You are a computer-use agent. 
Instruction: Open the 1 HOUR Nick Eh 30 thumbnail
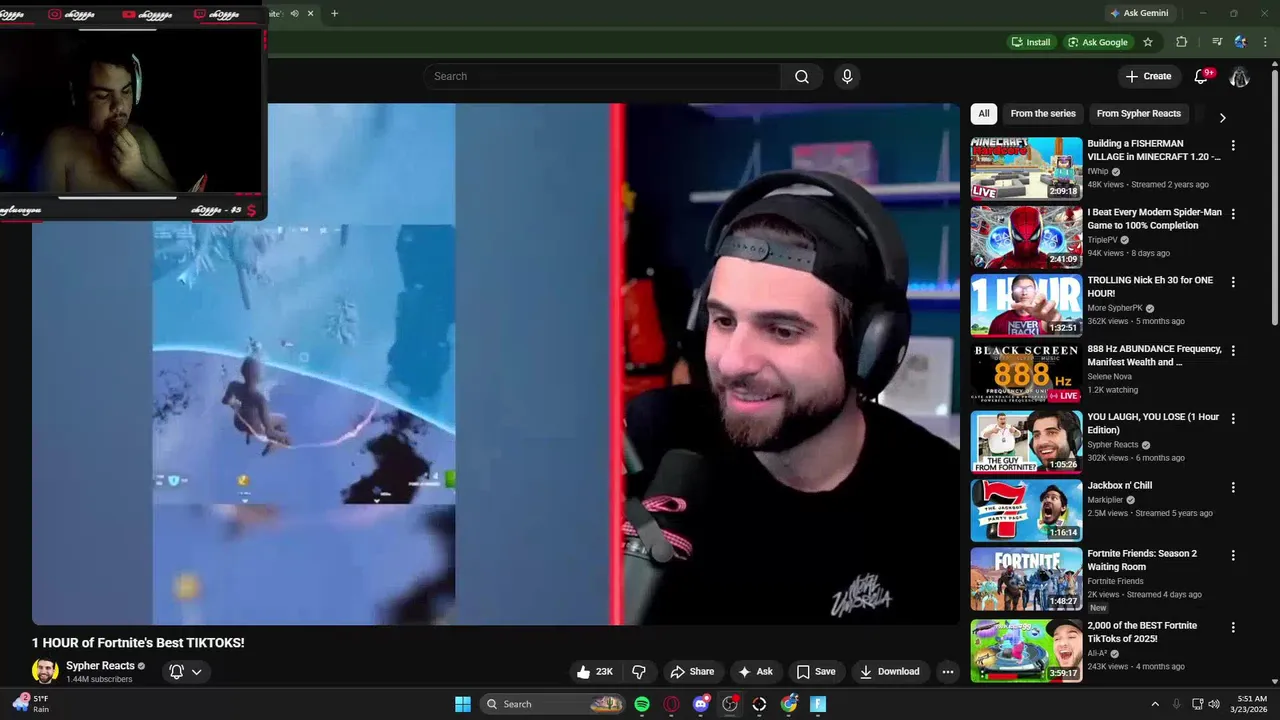pyautogui.click(x=1026, y=306)
